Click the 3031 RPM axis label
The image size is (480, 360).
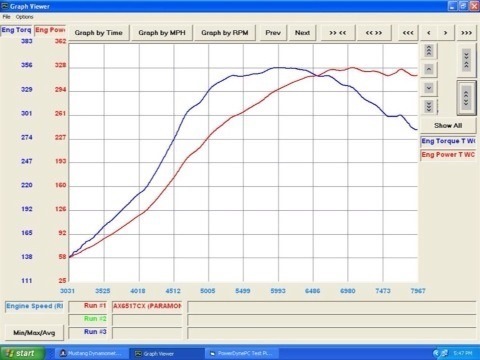point(67,291)
